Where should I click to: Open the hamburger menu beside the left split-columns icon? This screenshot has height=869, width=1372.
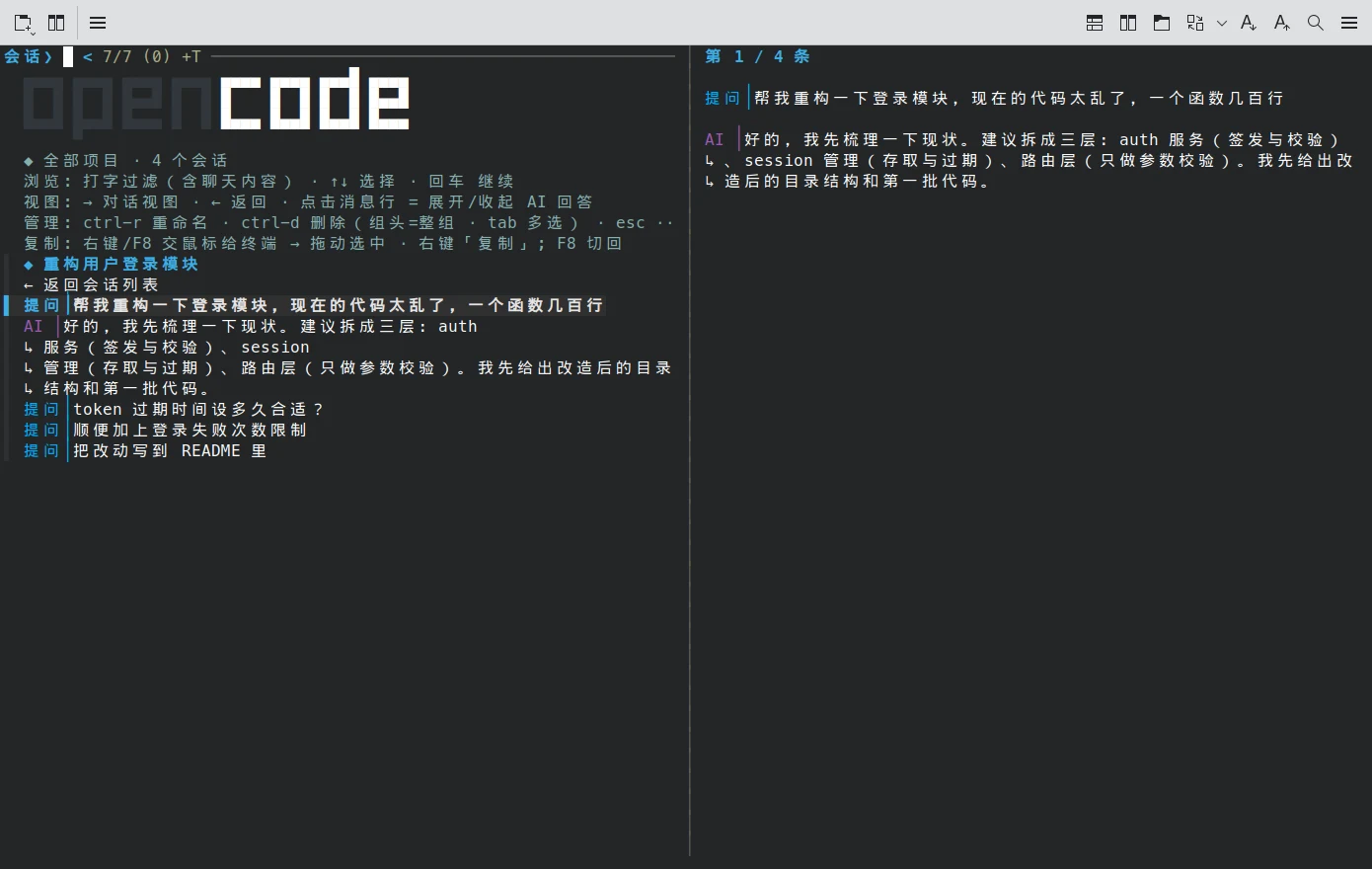click(x=98, y=23)
